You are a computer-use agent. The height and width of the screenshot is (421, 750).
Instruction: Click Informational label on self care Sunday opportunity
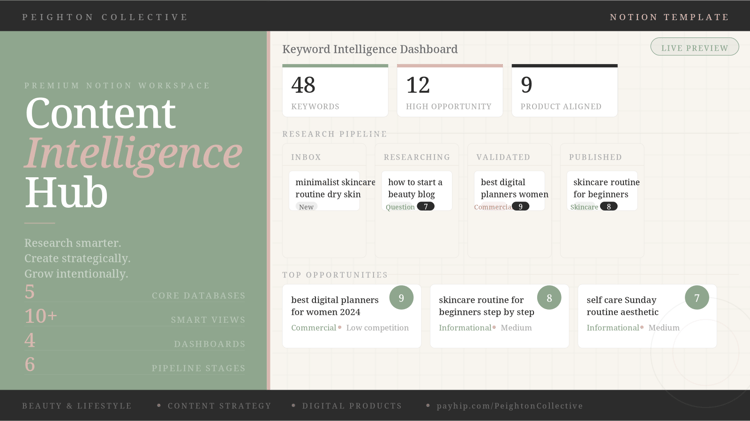[x=613, y=328]
